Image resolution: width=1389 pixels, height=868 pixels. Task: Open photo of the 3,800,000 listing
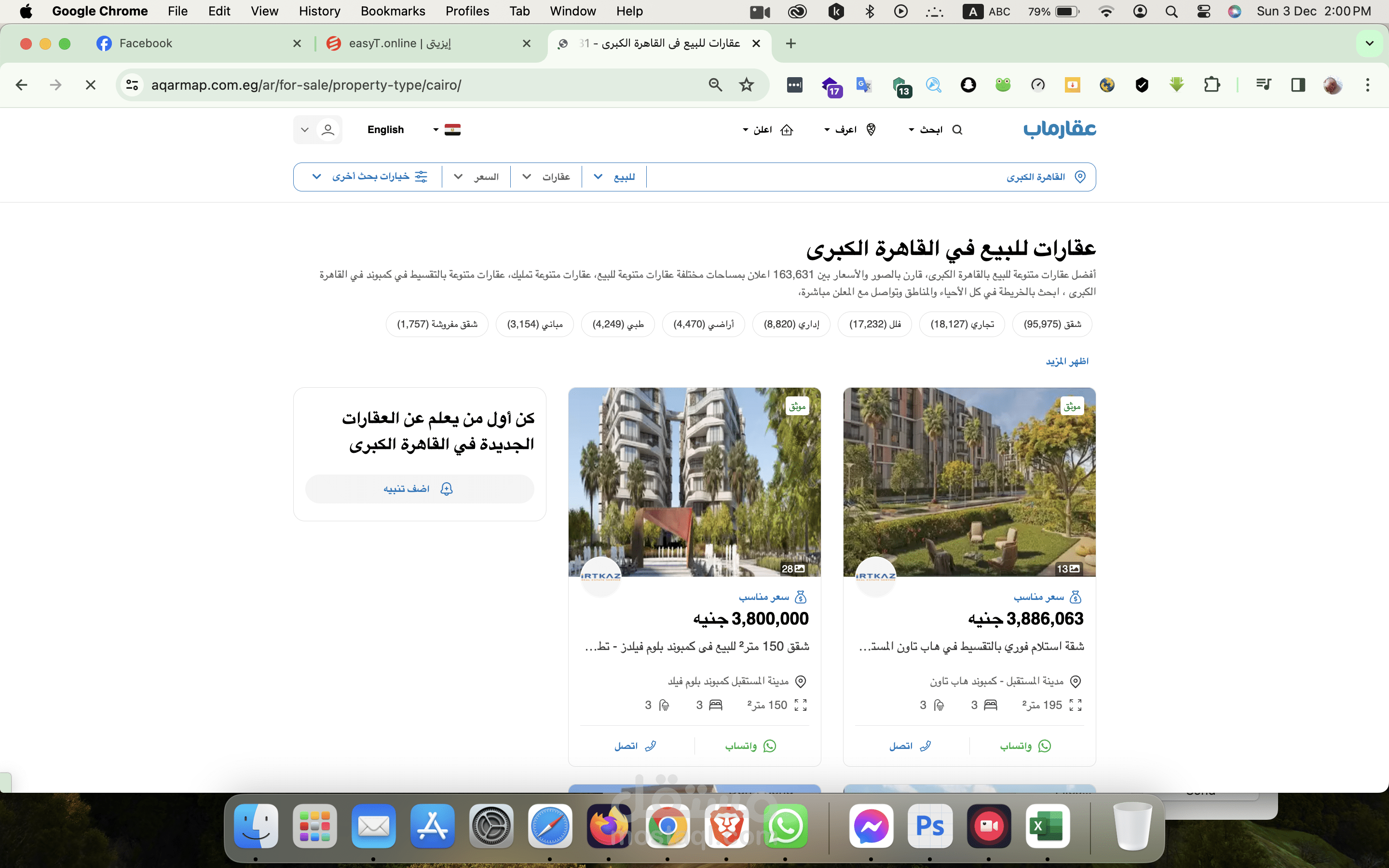[x=694, y=482]
